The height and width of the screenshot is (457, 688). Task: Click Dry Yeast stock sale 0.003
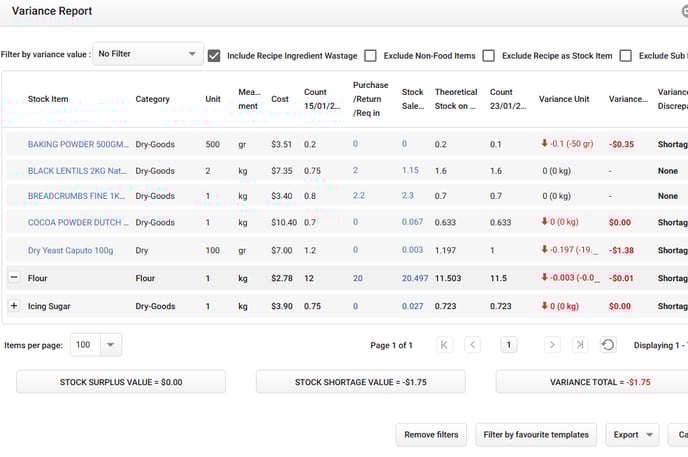tap(412, 250)
